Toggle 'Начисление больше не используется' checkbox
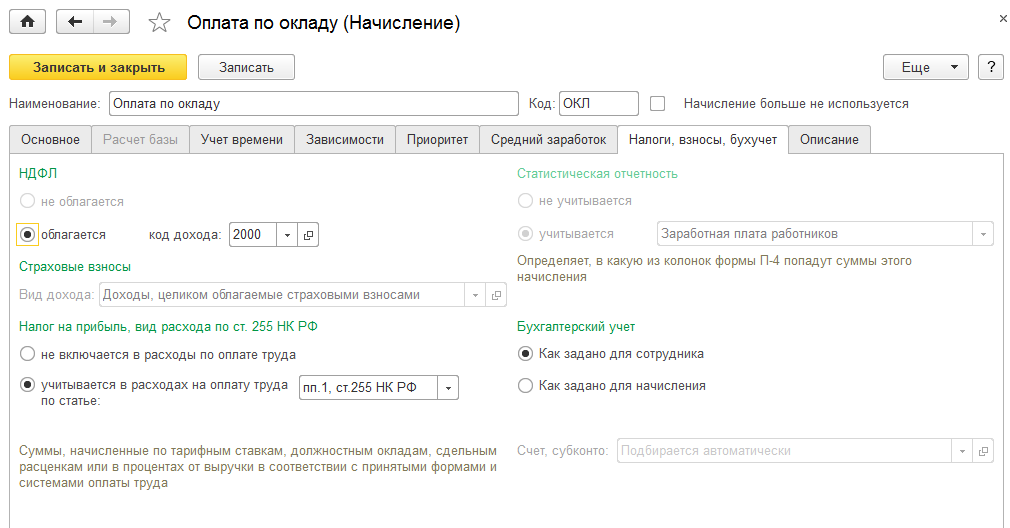Viewport: 1010px width, 528px height. click(657, 104)
